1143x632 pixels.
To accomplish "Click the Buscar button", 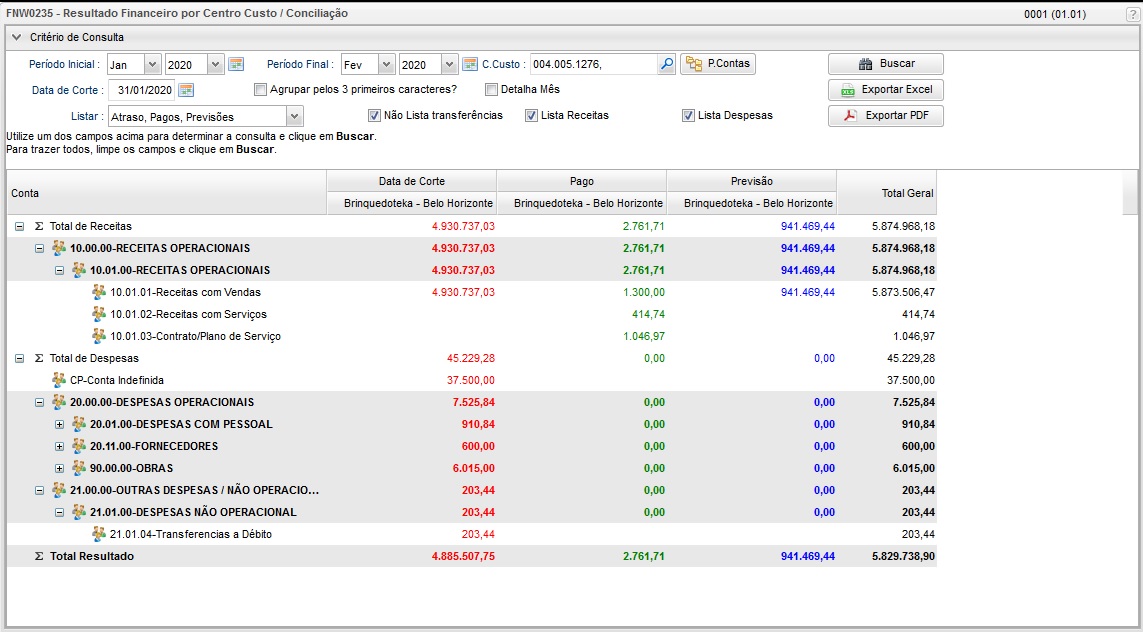I will tap(885, 64).
